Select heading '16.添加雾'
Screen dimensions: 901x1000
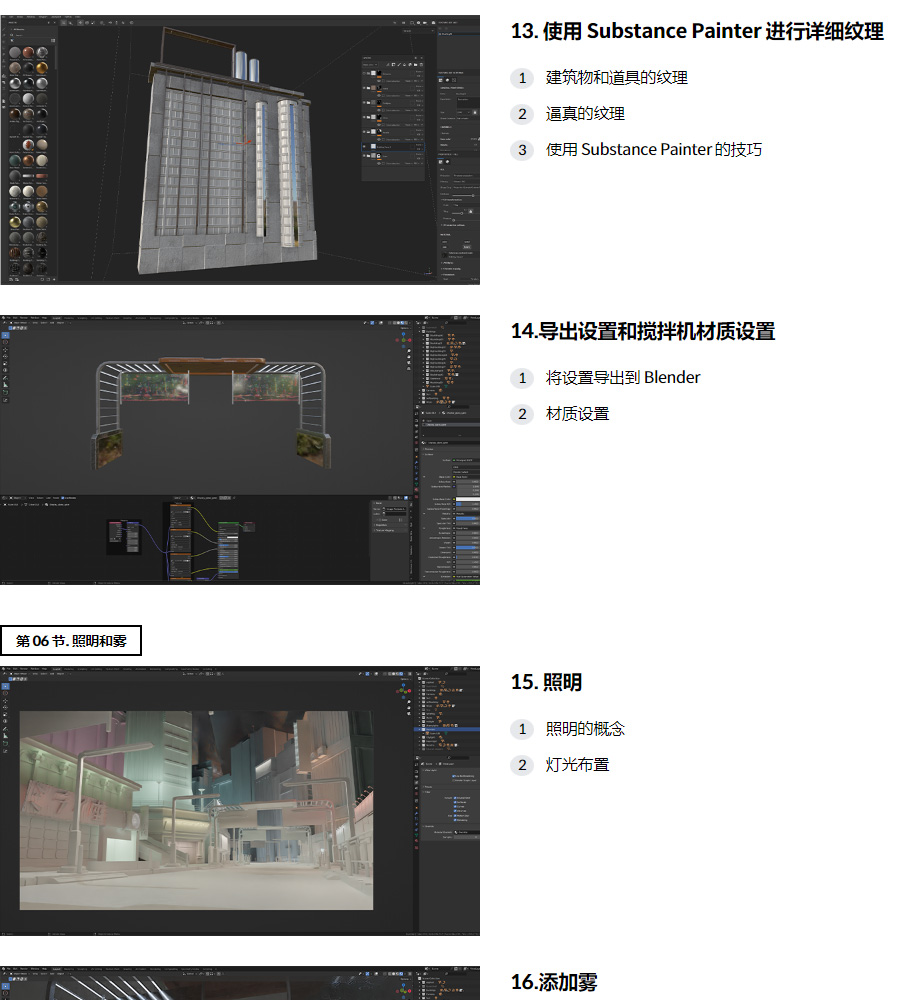click(x=554, y=982)
